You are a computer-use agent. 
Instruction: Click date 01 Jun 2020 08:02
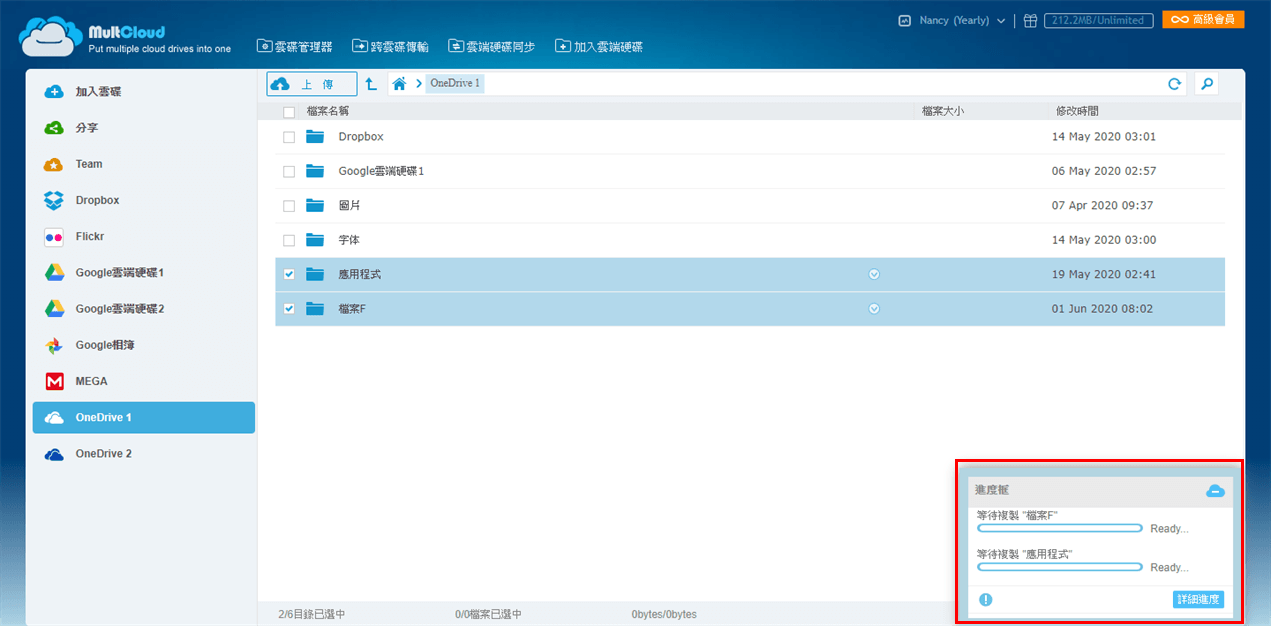coord(1102,309)
